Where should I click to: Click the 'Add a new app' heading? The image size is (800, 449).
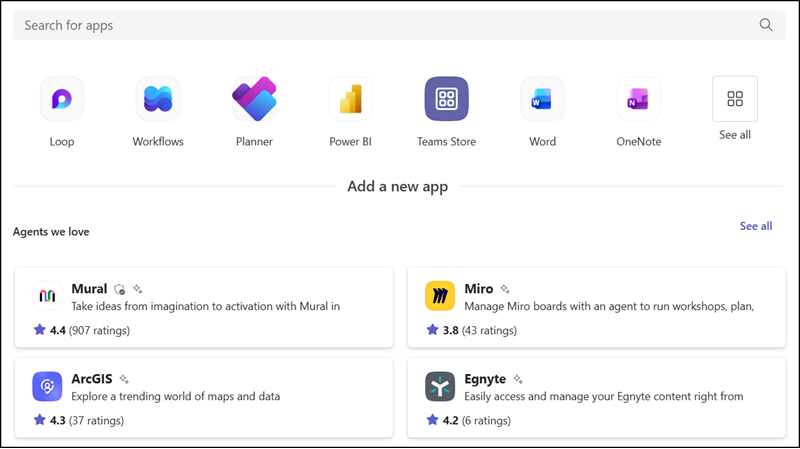click(x=397, y=187)
